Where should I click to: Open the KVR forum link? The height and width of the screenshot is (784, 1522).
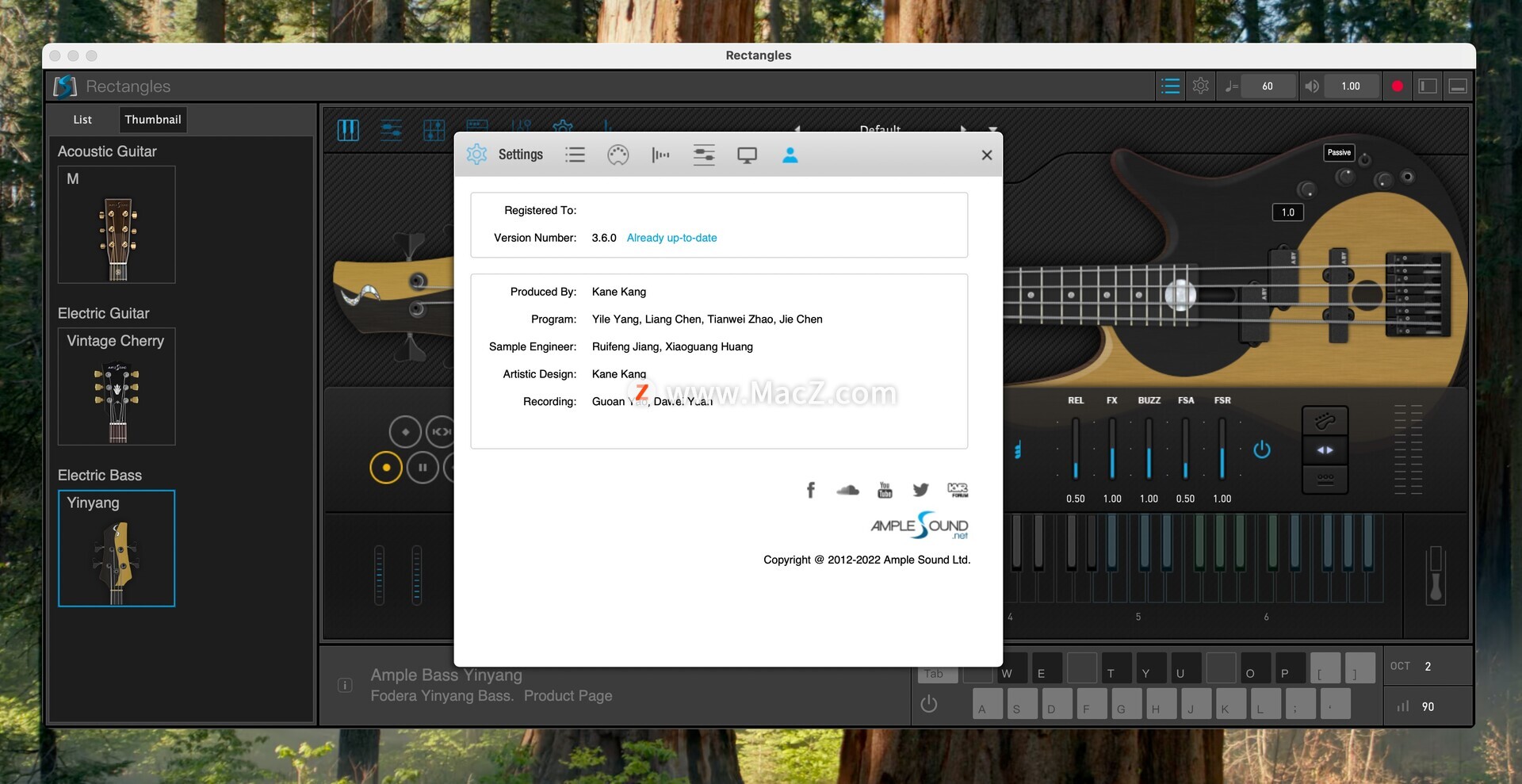[x=958, y=490]
